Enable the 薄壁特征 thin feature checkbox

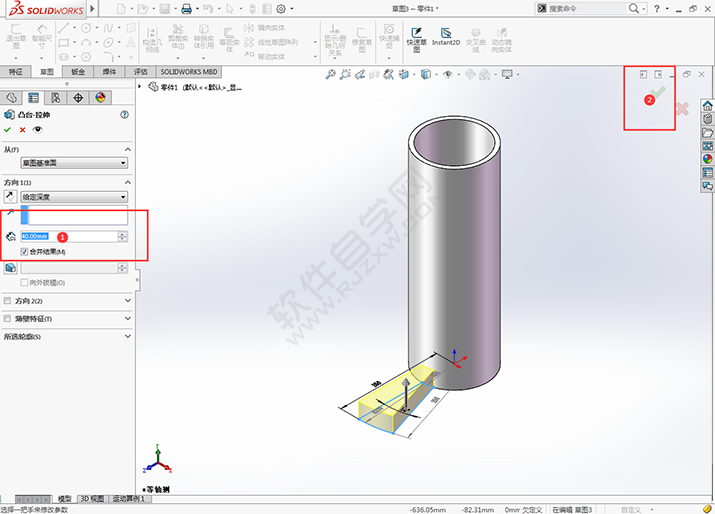pyautogui.click(x=8, y=318)
